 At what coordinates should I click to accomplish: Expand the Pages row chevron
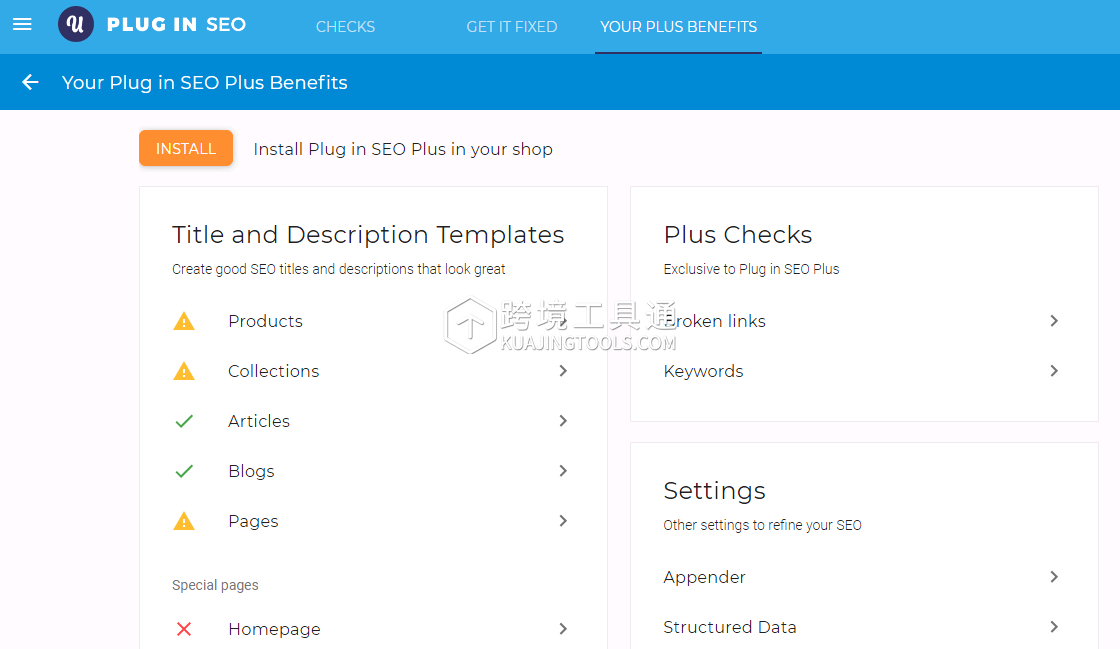pyautogui.click(x=563, y=520)
